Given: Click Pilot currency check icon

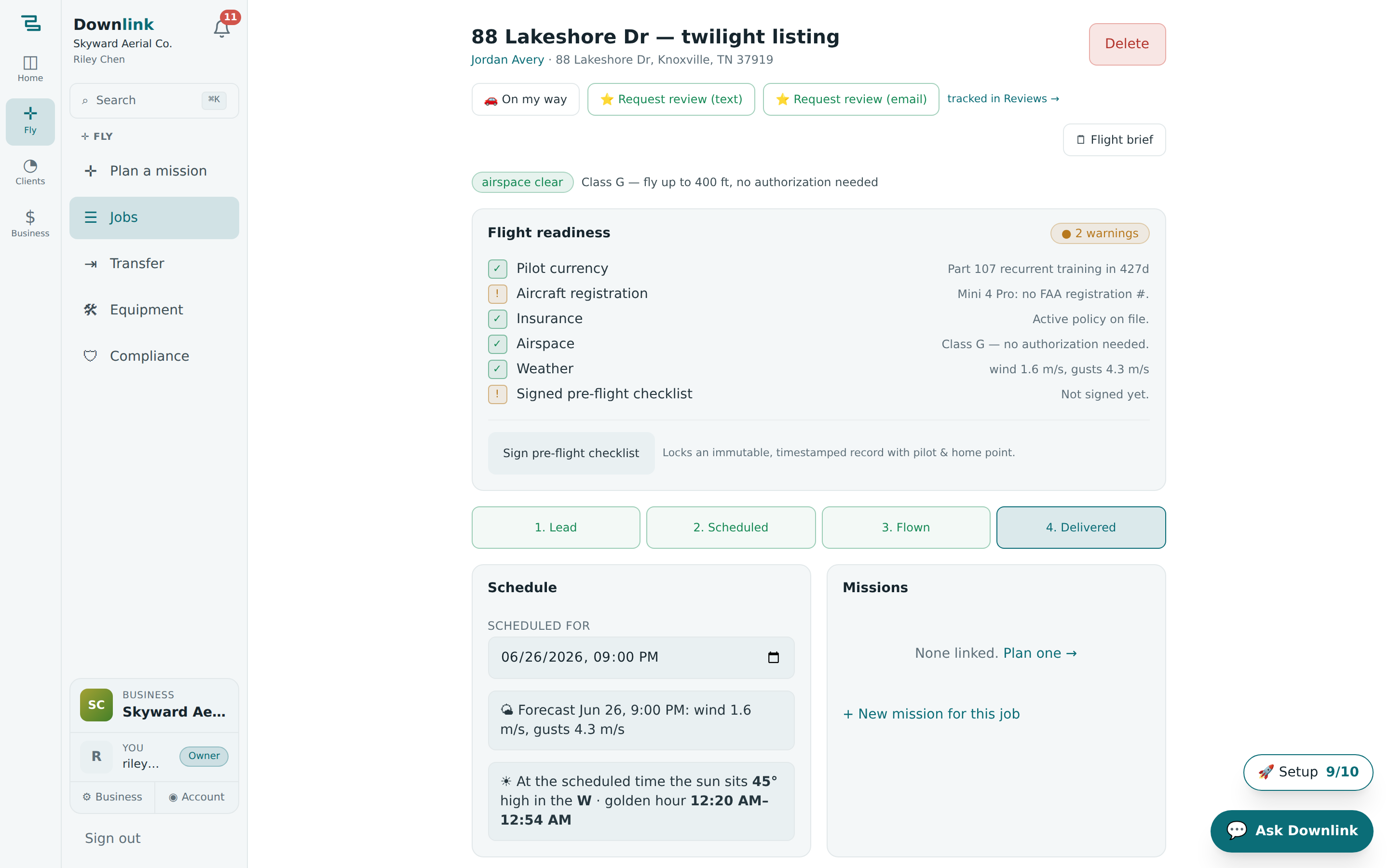Looking at the screenshot, I should pyautogui.click(x=497, y=269).
